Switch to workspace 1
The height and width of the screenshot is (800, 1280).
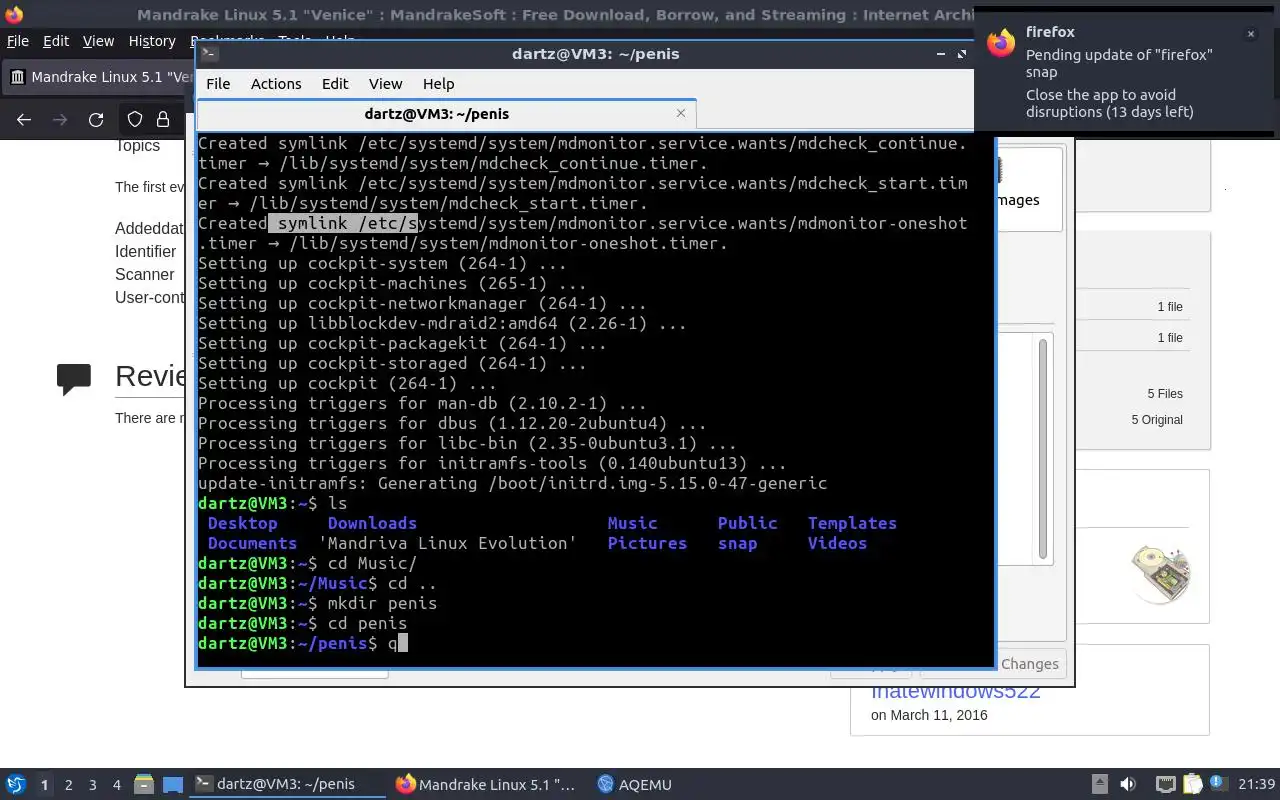coord(44,785)
